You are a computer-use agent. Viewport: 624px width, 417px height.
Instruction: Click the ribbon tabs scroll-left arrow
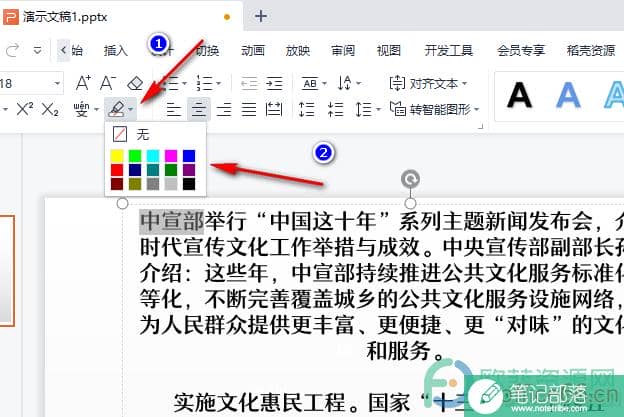(x=63, y=51)
